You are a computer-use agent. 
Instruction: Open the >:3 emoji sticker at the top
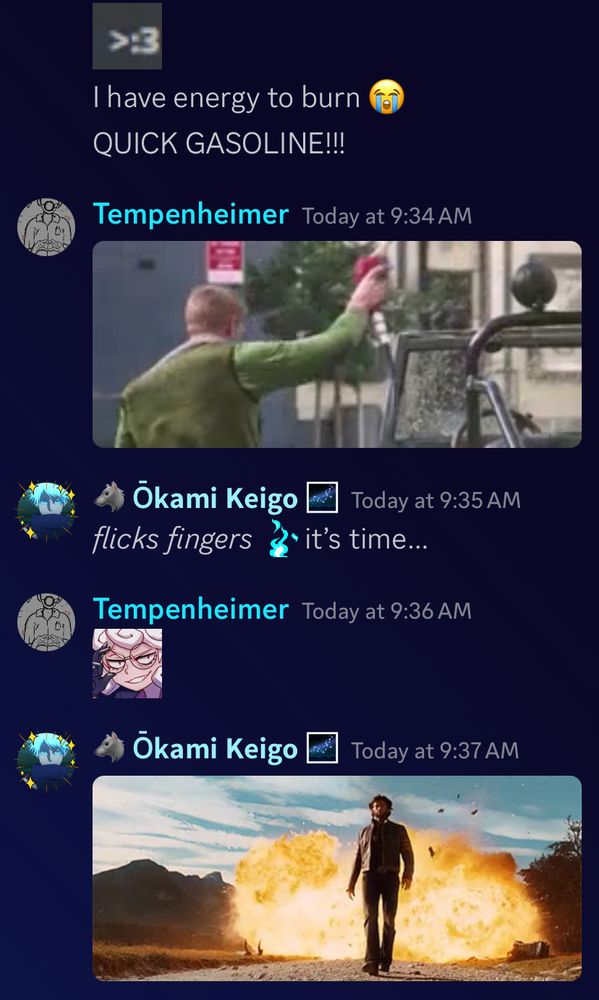click(x=127, y=36)
